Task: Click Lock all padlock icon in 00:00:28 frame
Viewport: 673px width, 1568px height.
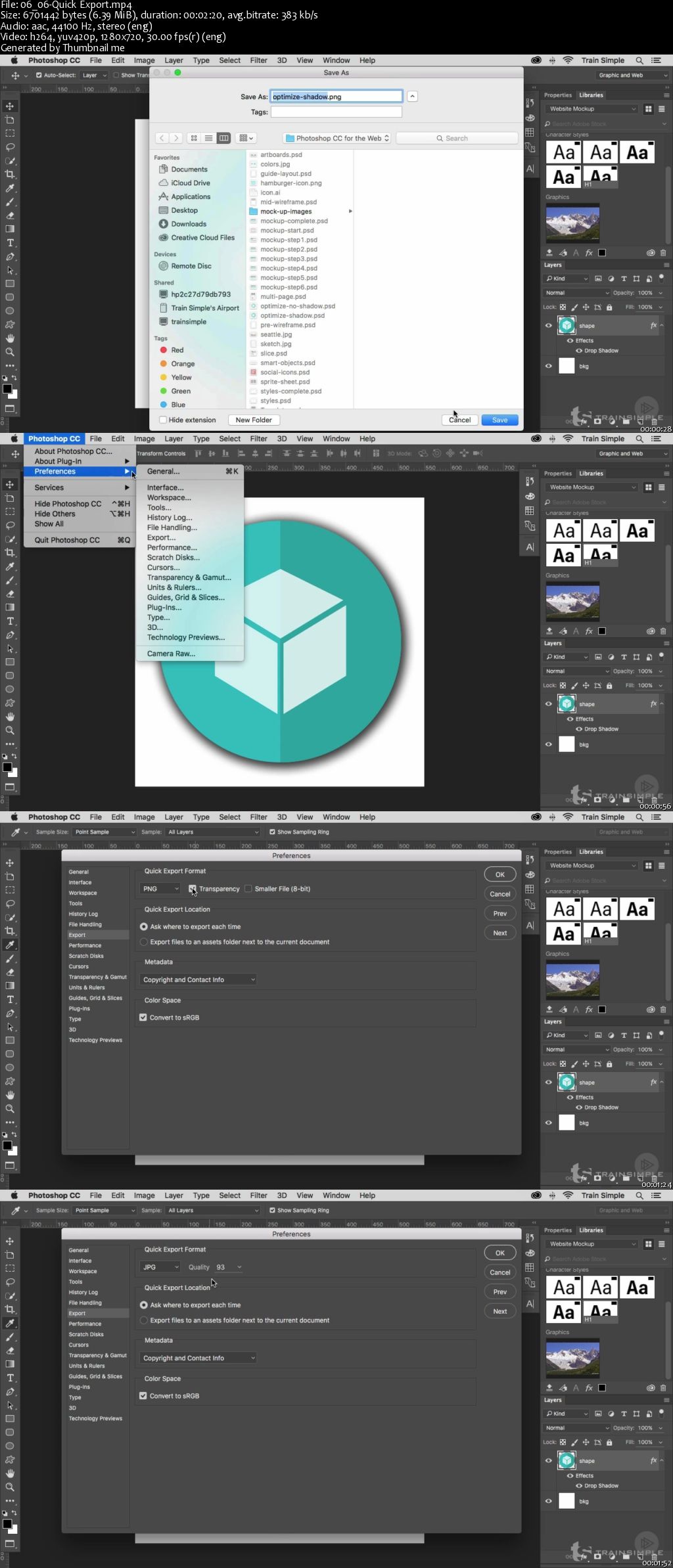Action: click(609, 307)
